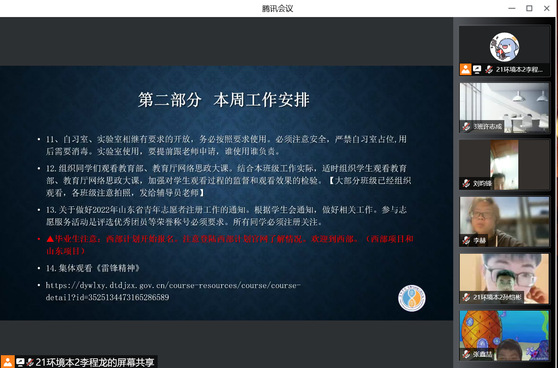Click muted mic icon on 张鑫喆 tile
The height and width of the screenshot is (368, 558).
(x=466, y=354)
